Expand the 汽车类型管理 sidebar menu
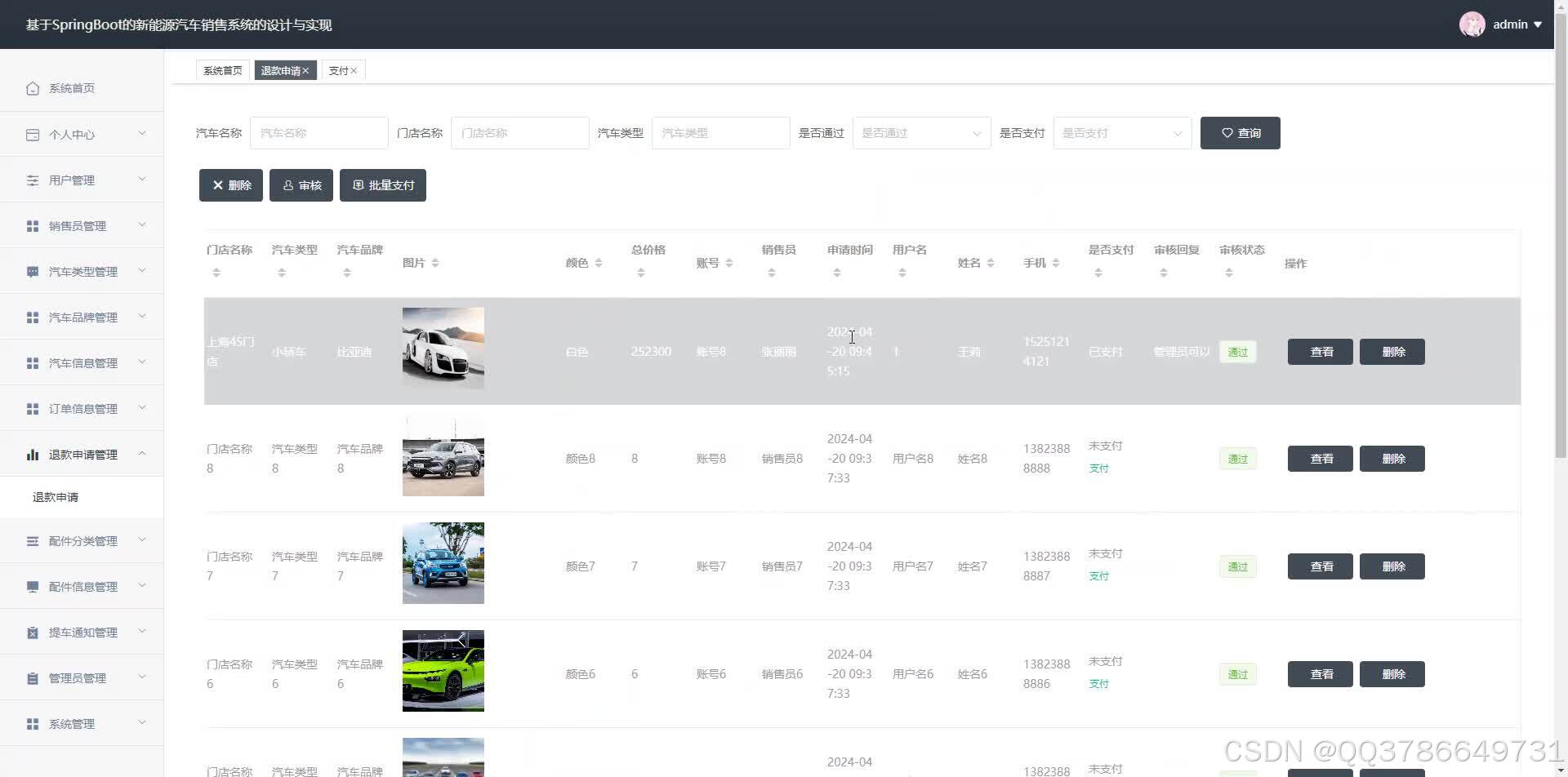The height and width of the screenshot is (777, 1568). (142, 271)
